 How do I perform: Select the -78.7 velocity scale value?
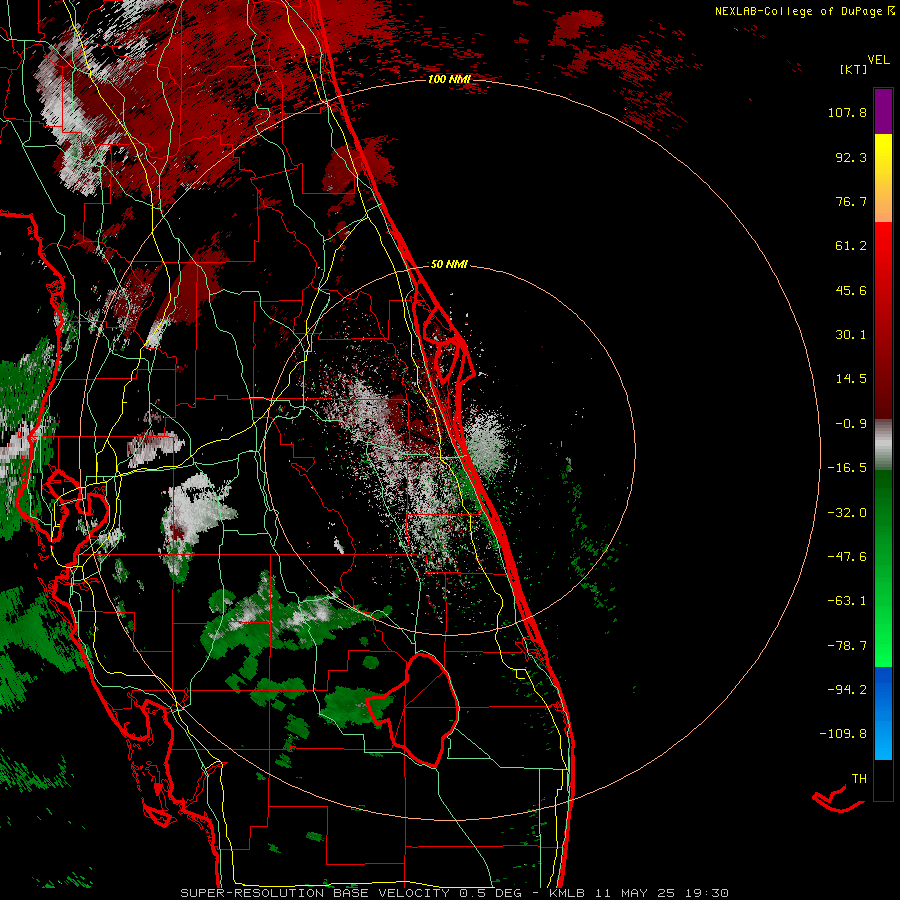847,646
